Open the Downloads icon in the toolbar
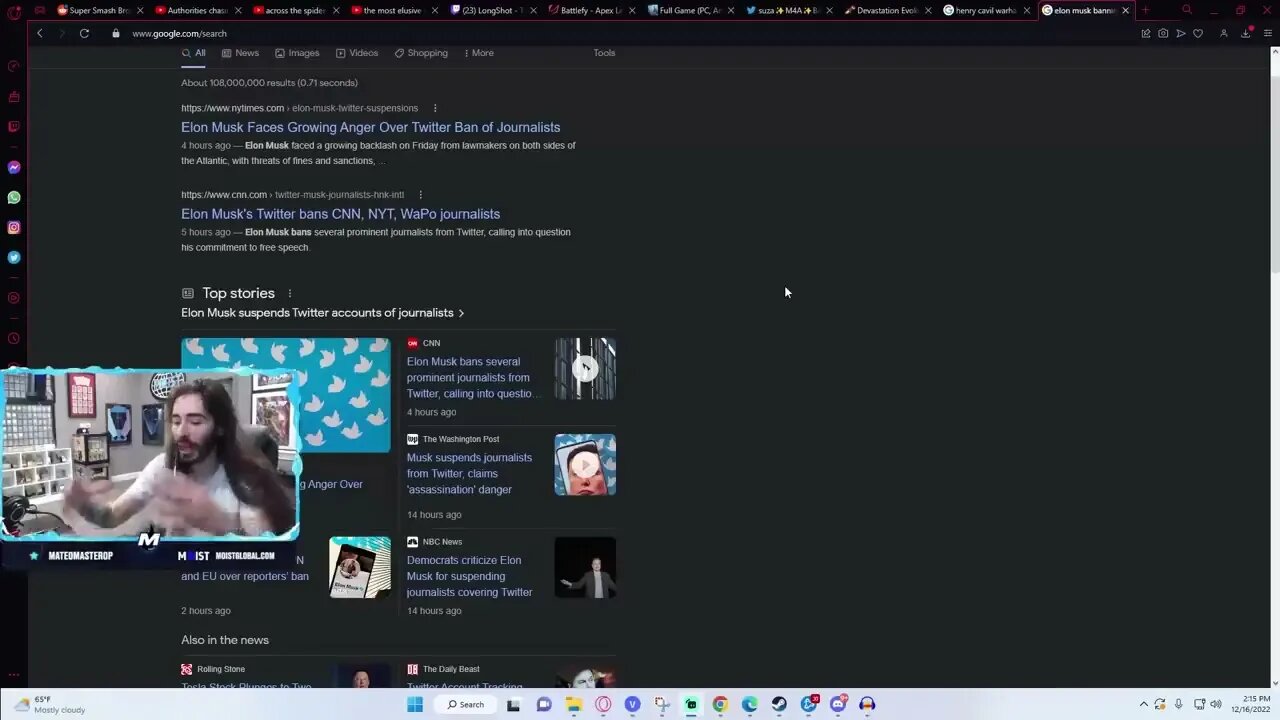 click(x=1246, y=33)
